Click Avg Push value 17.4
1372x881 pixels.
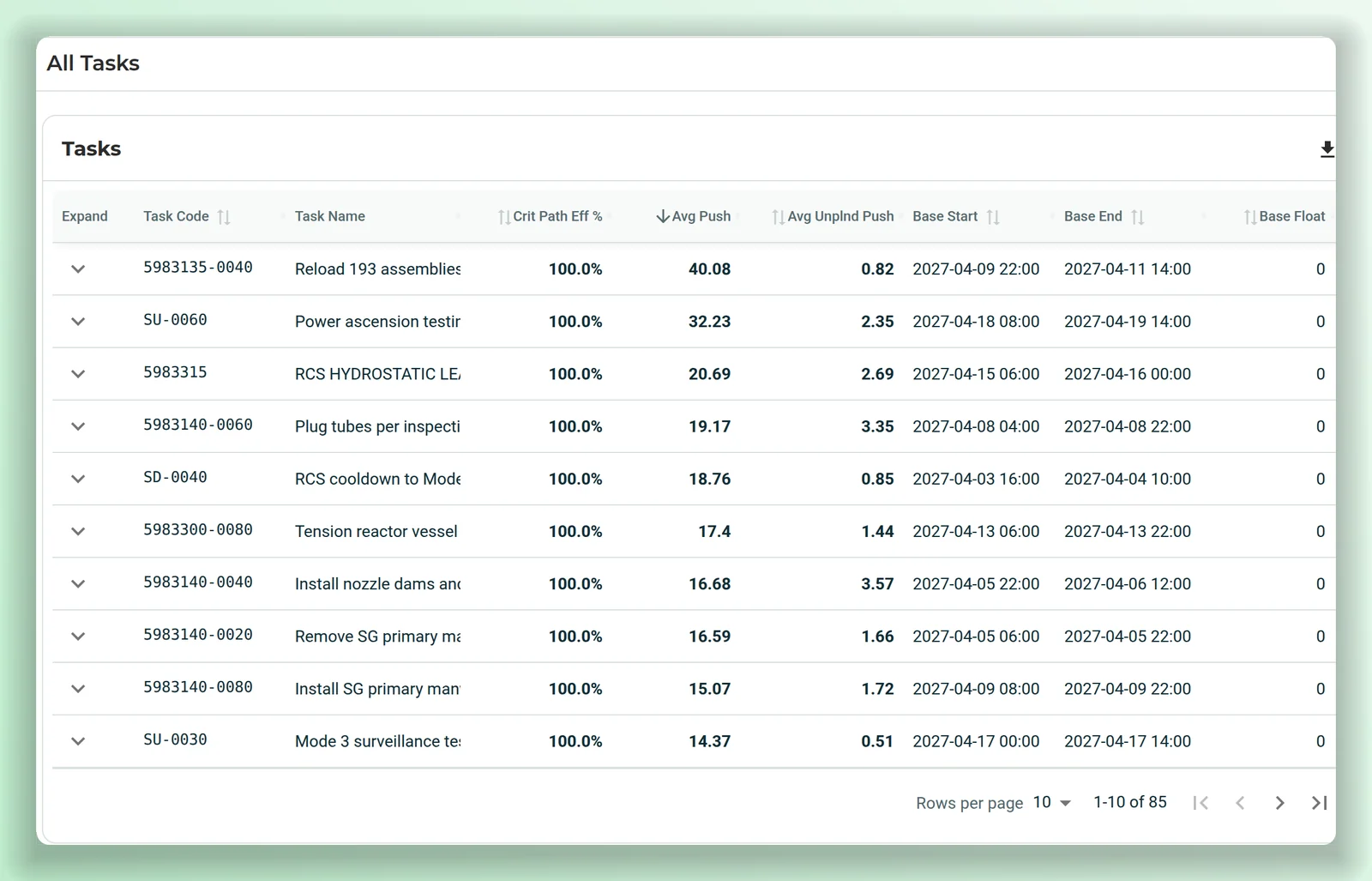[x=714, y=531]
